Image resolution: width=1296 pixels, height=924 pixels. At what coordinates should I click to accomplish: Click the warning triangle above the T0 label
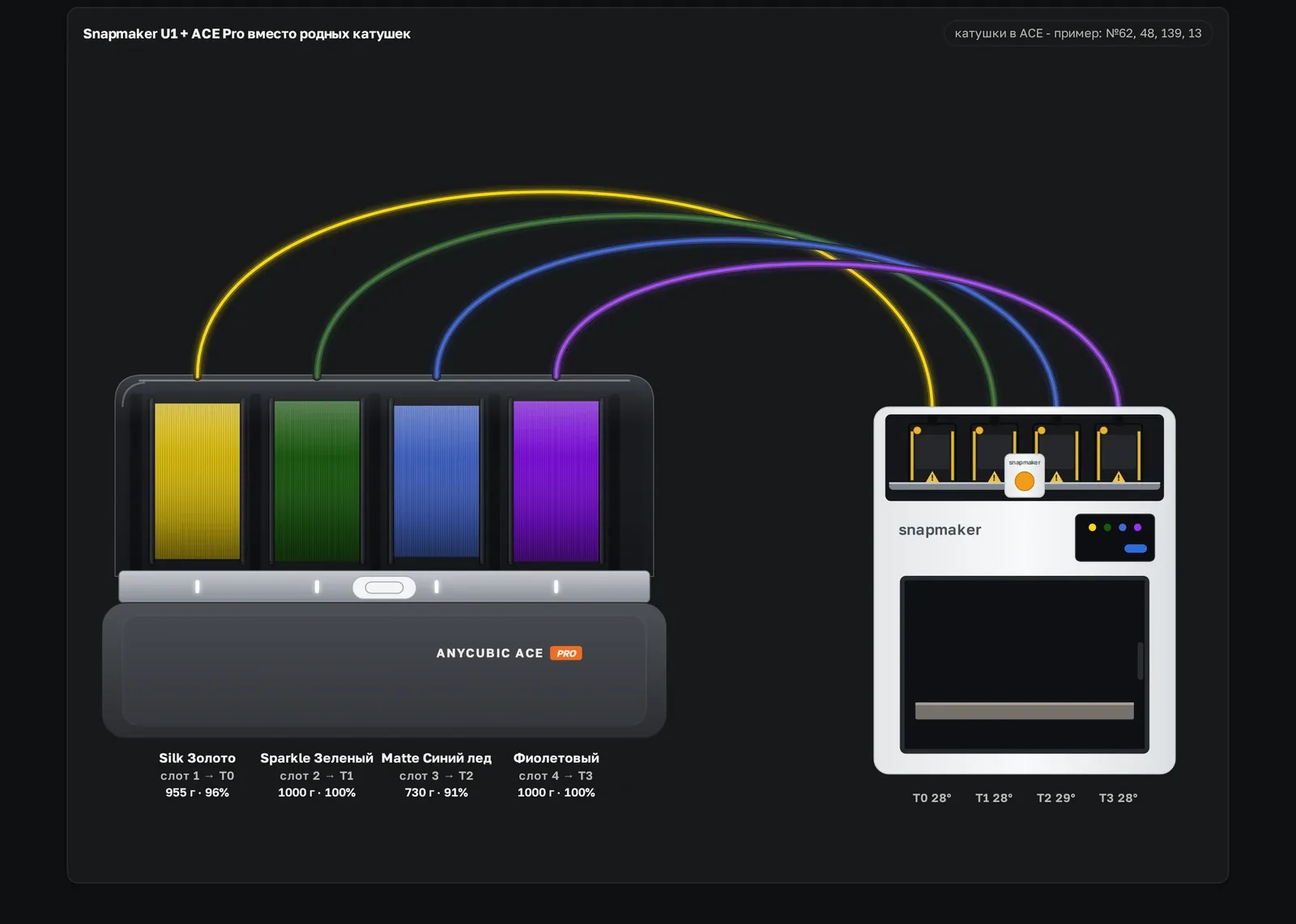[x=932, y=478]
